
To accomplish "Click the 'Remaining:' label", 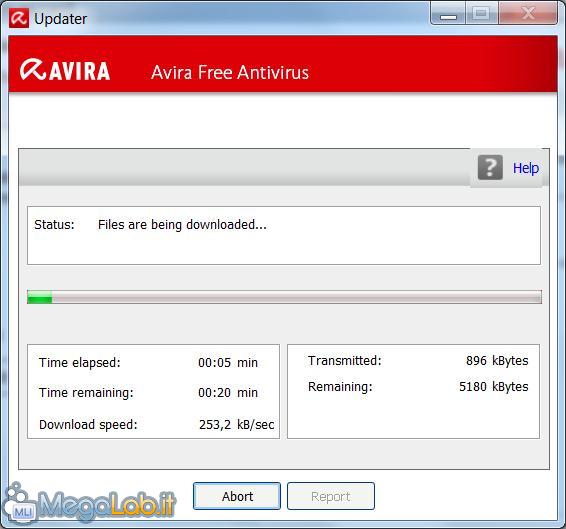I will coord(340,386).
